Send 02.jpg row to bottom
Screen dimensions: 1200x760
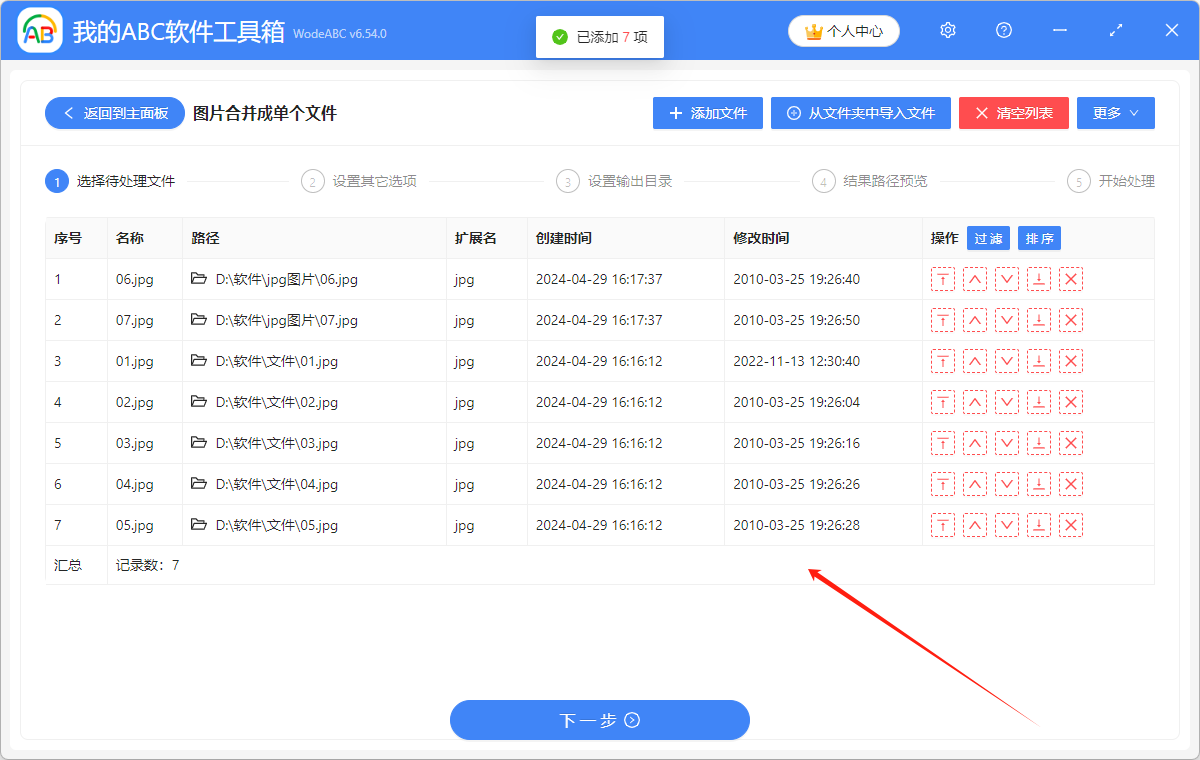(x=1039, y=403)
